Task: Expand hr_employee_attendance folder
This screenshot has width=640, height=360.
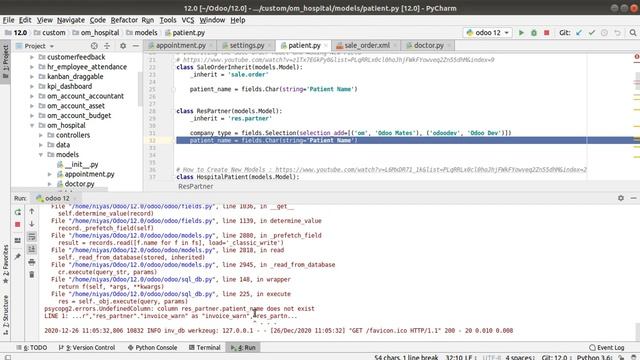Action: [32, 67]
